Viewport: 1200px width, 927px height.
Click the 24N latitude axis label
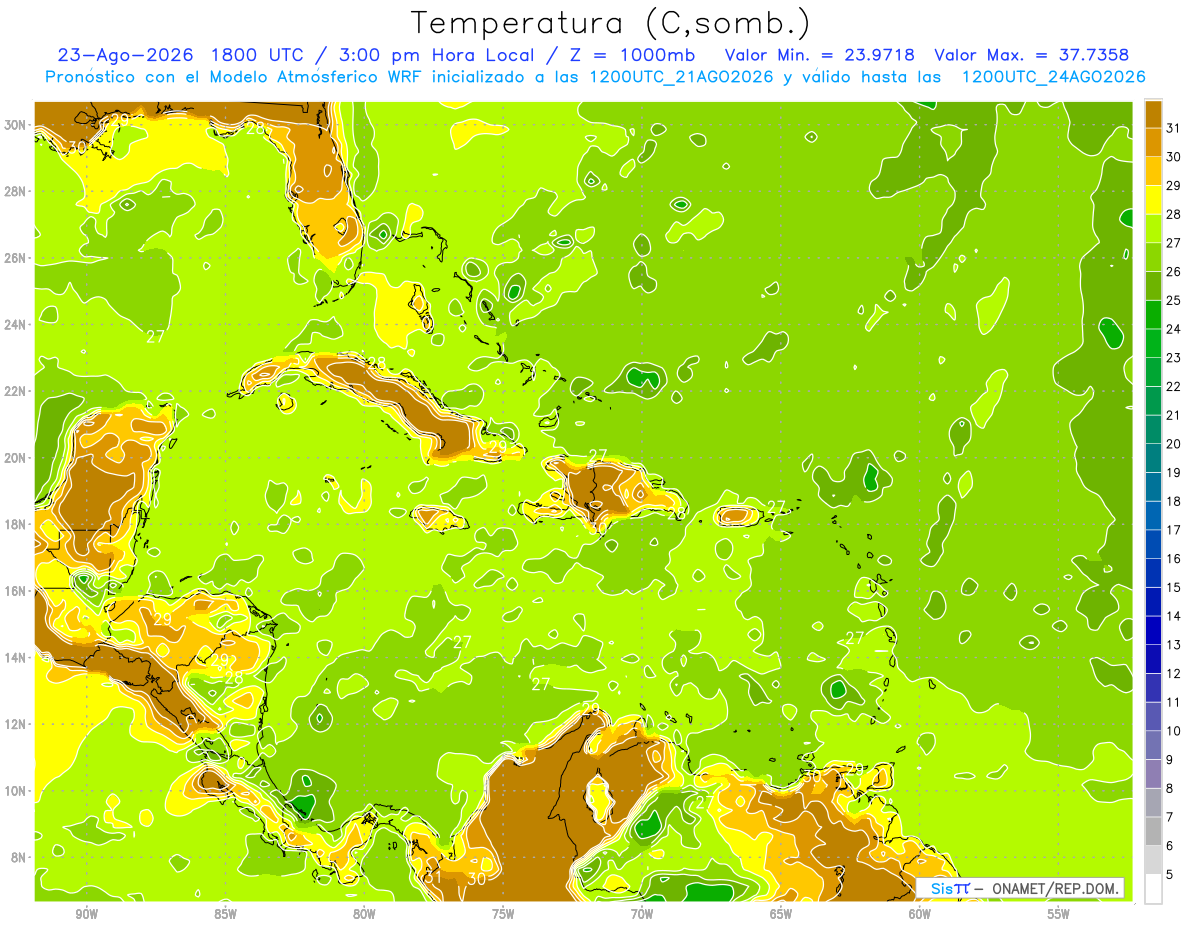pyautogui.click(x=15, y=325)
